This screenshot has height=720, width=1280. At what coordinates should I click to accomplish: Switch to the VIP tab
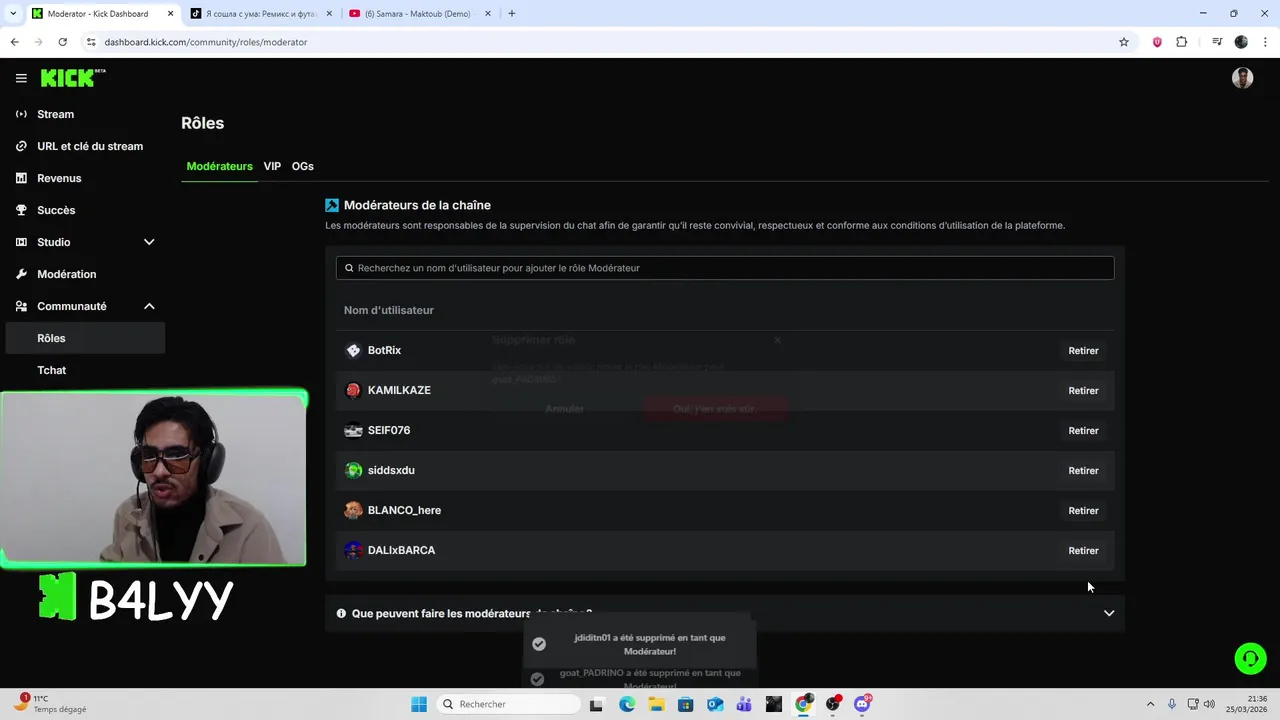(272, 166)
